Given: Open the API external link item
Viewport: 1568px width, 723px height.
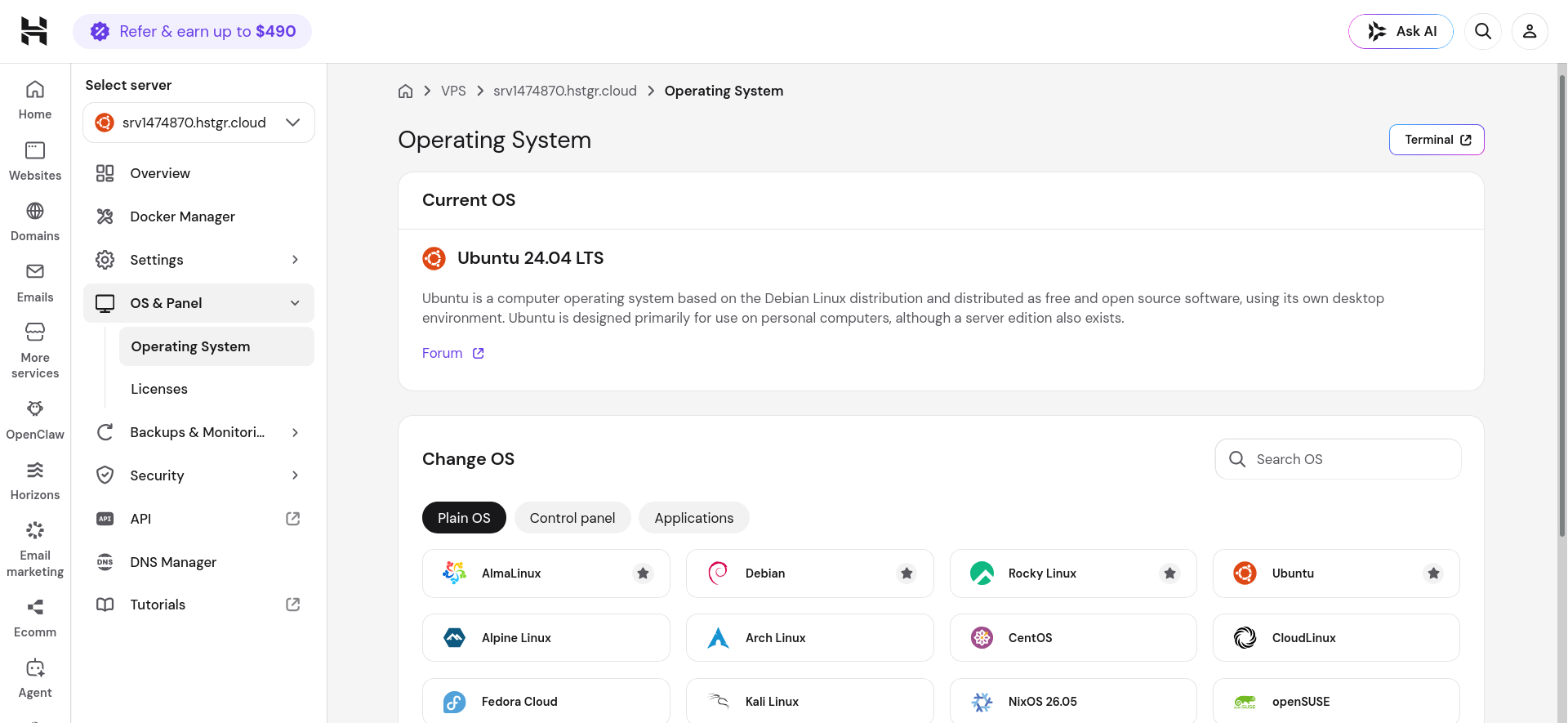Looking at the screenshot, I should [198, 519].
